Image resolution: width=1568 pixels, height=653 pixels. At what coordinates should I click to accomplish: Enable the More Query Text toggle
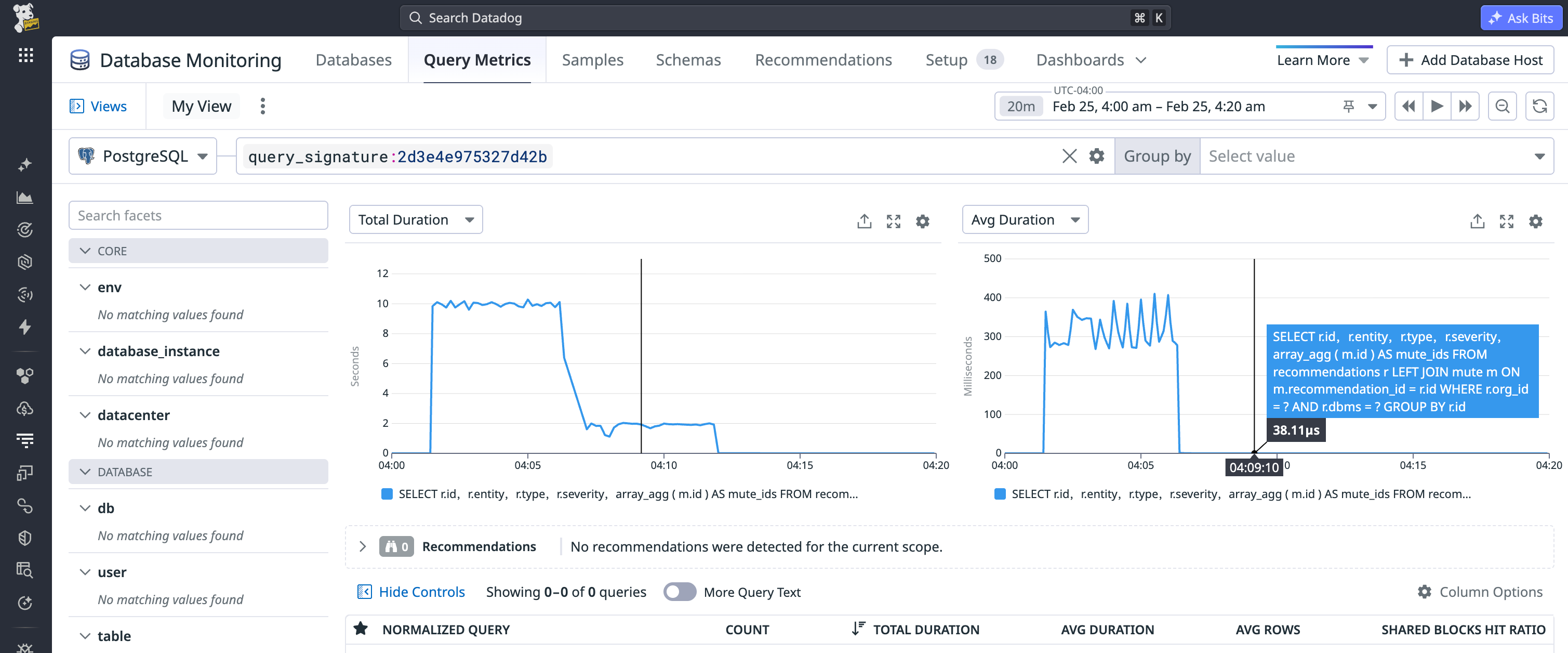coord(680,592)
